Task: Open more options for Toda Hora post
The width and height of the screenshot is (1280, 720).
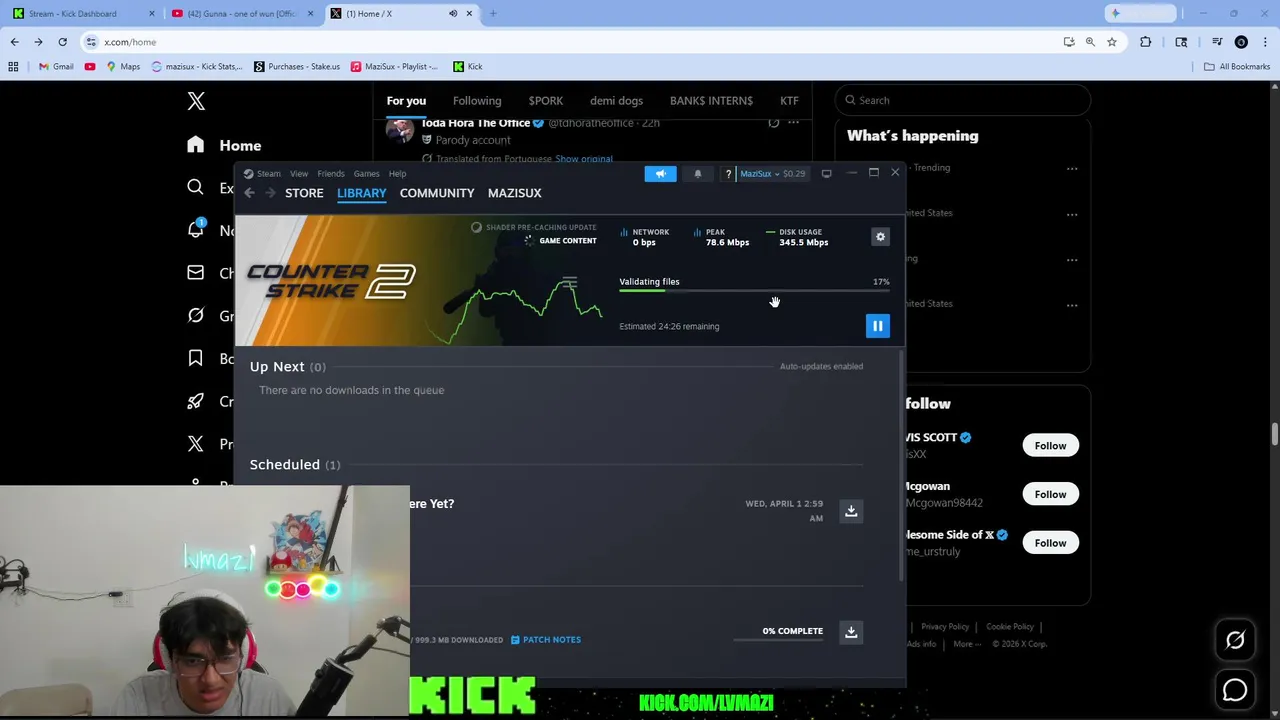Action: click(794, 123)
